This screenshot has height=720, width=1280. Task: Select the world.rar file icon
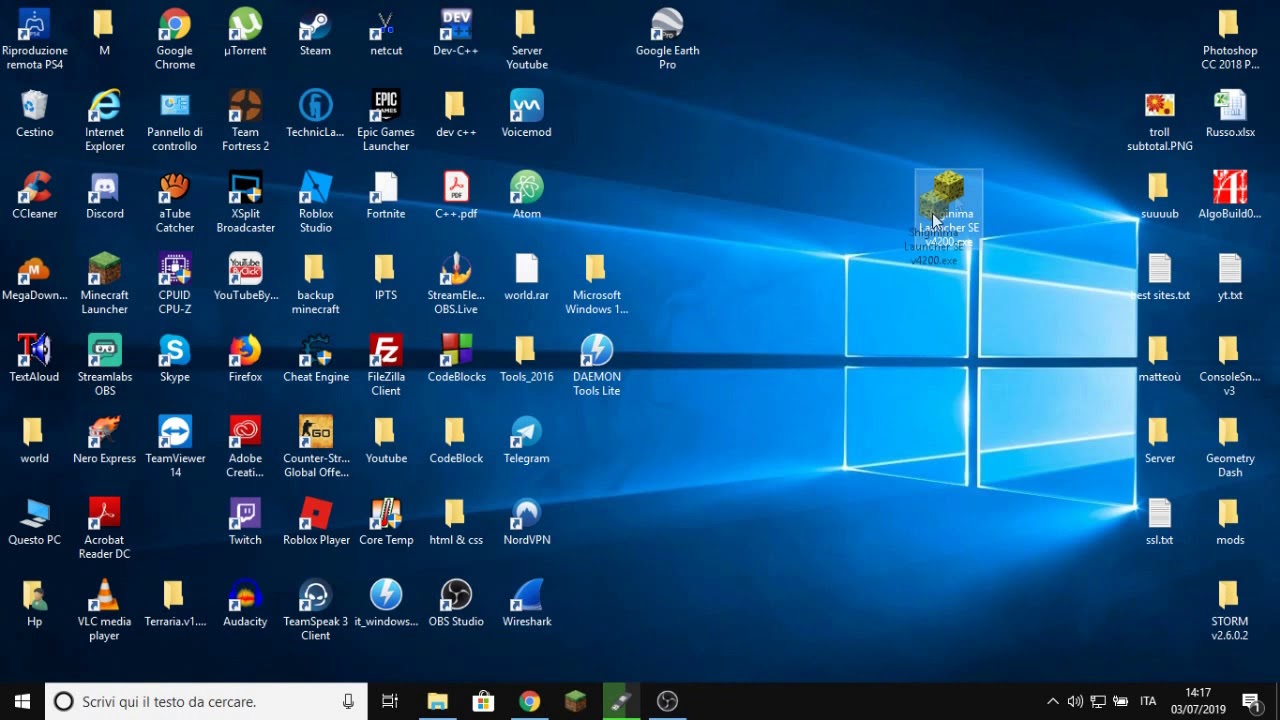click(526, 278)
